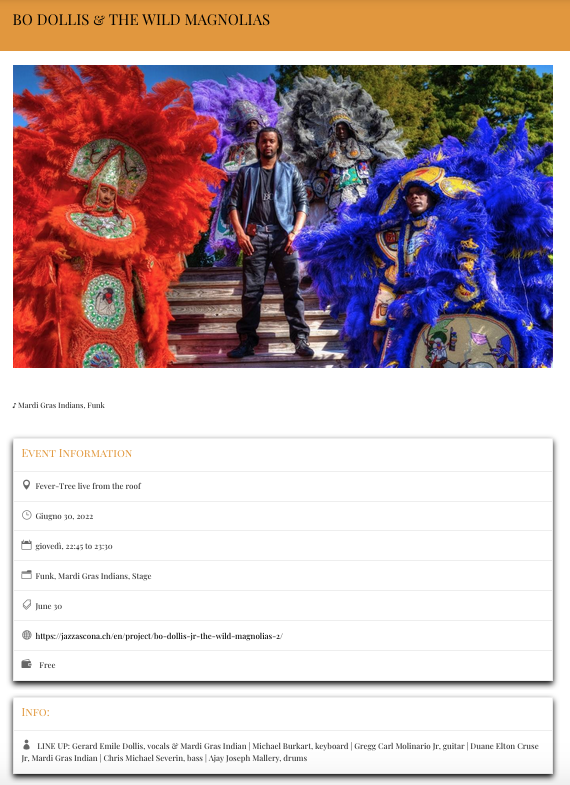Click the music note icon above Event Information
This screenshot has width=570, height=785.
click(15, 405)
